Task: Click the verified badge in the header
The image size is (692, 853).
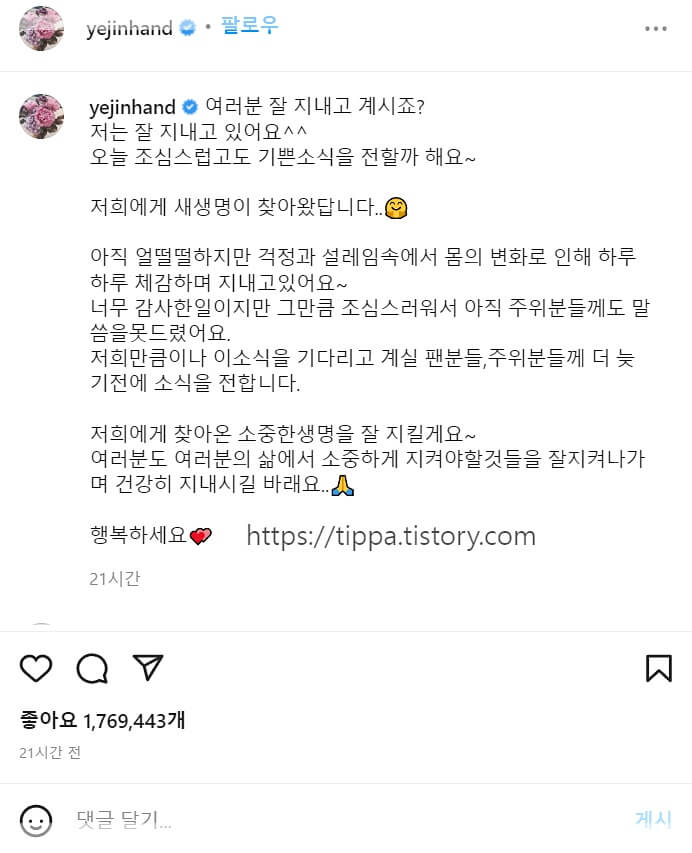Action: point(188,28)
